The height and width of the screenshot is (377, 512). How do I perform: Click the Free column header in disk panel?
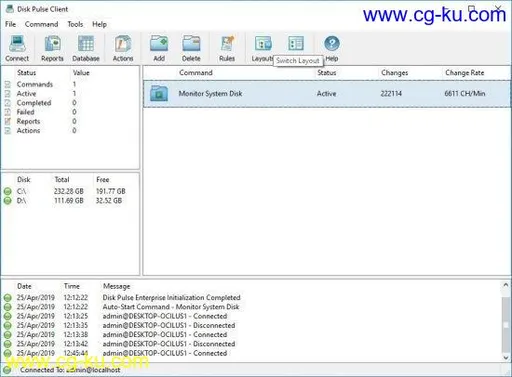tap(103, 180)
